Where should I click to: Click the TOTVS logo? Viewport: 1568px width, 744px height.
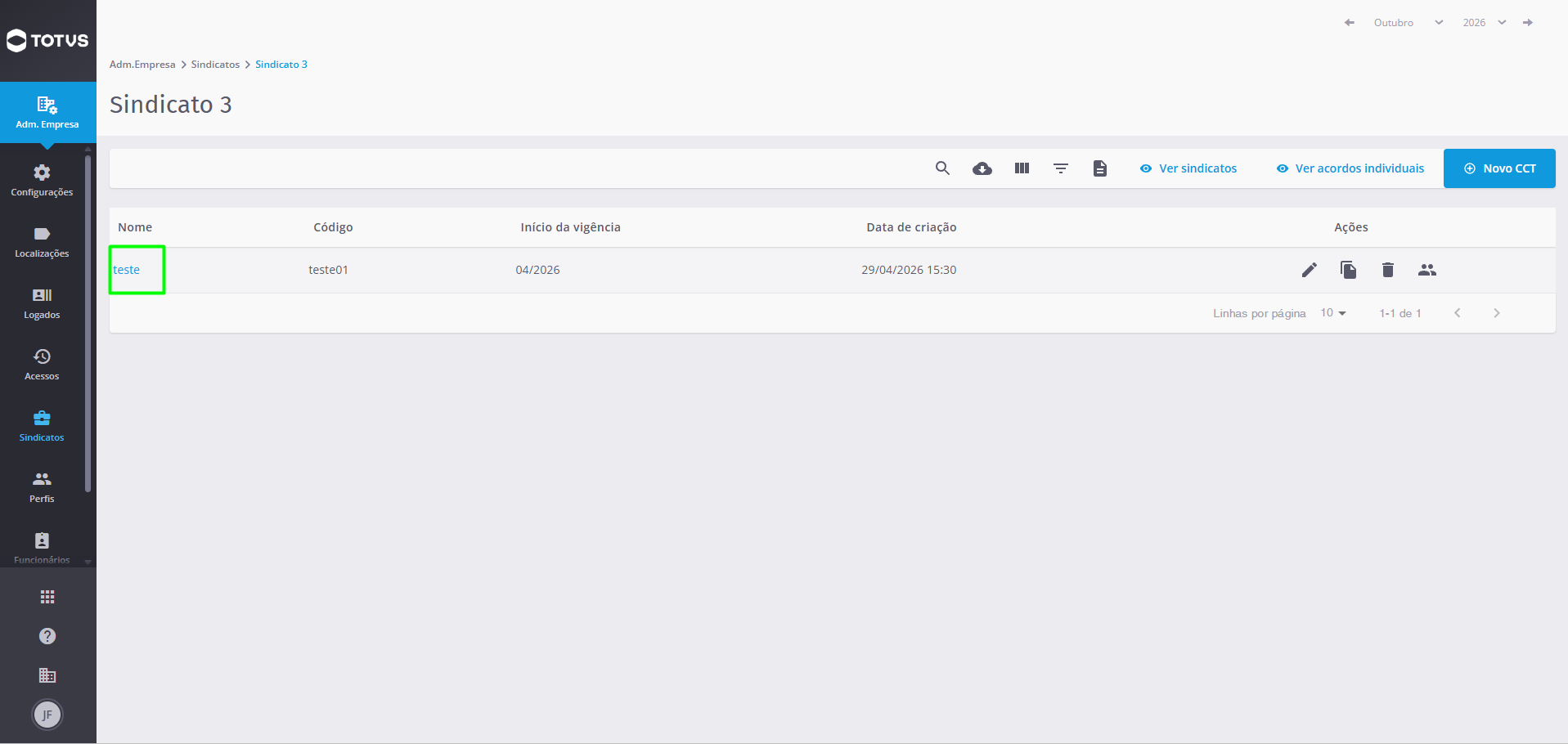click(47, 40)
